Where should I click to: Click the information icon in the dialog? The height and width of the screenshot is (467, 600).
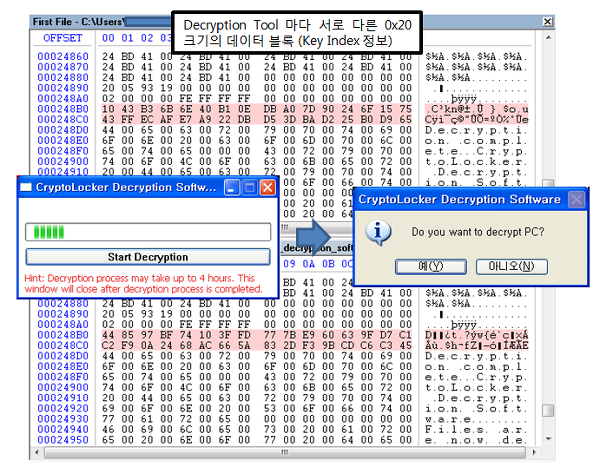378,232
